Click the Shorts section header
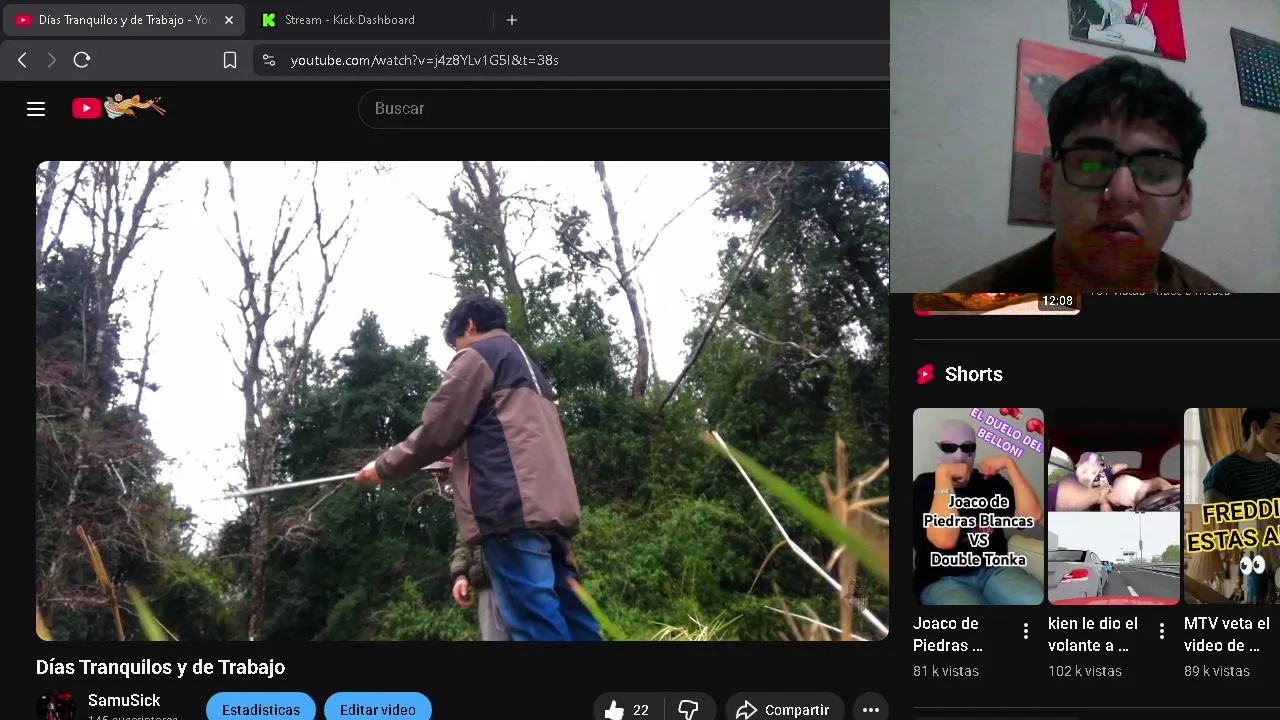Screen dimensions: 1280x720 coord(973,374)
